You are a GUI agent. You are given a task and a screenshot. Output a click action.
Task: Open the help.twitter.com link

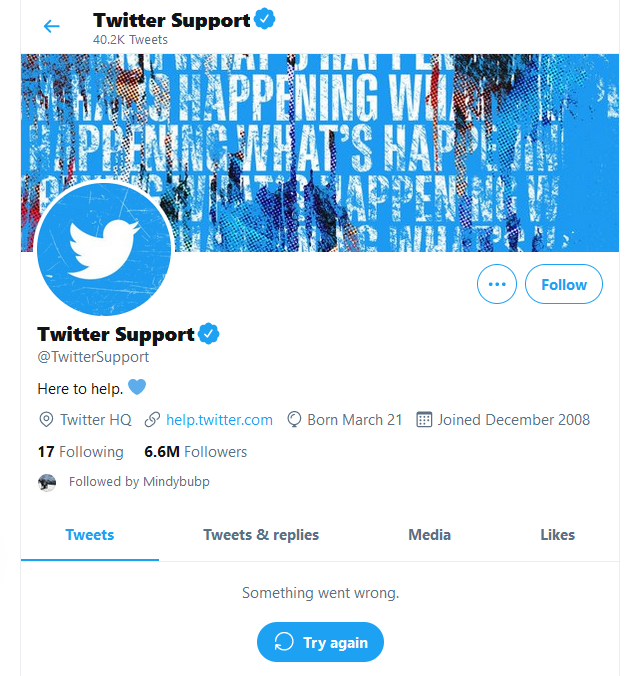[x=219, y=420]
